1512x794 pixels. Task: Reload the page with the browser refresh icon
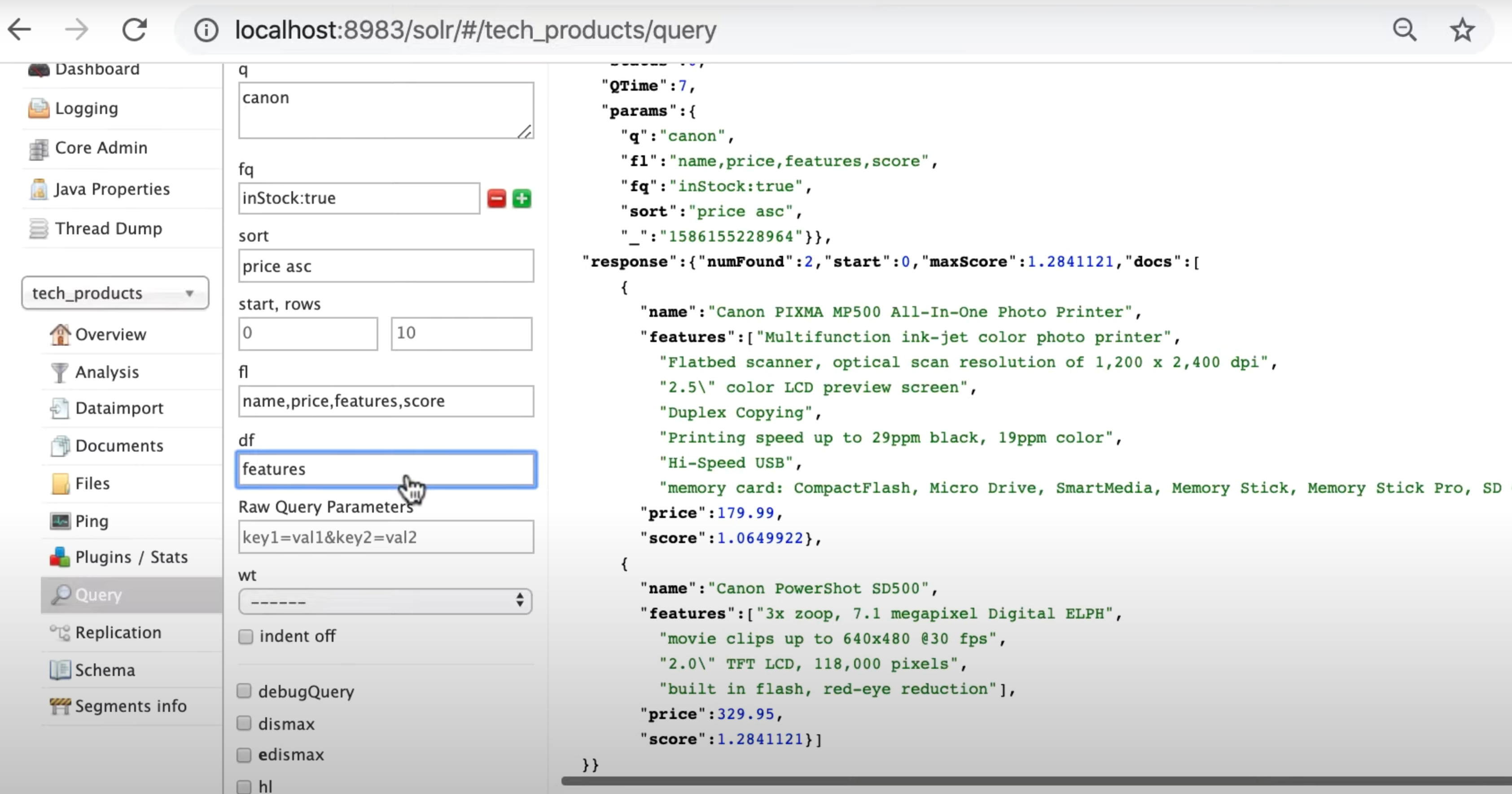134,30
